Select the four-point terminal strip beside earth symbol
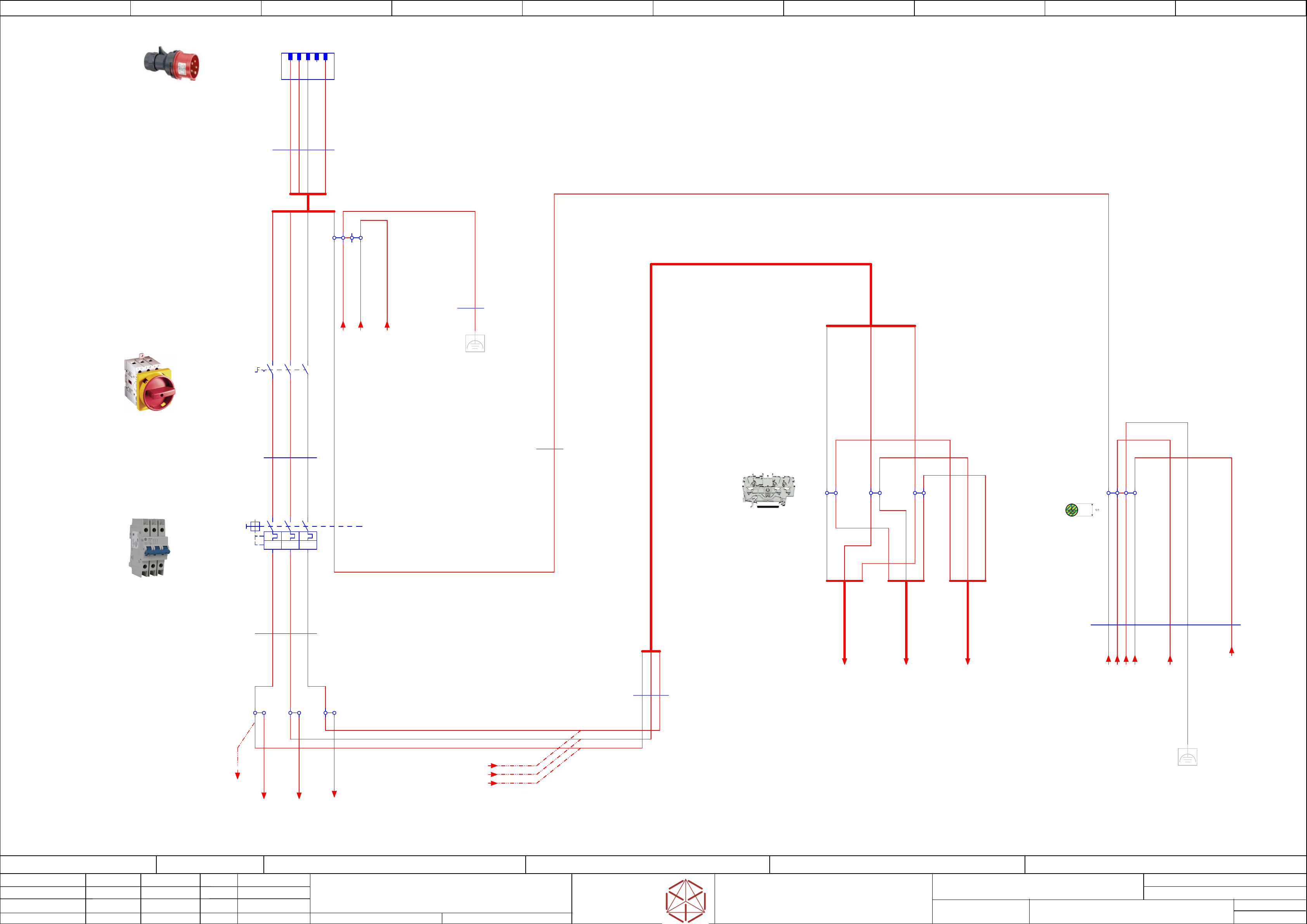The width and height of the screenshot is (1307, 924). coord(1122,493)
